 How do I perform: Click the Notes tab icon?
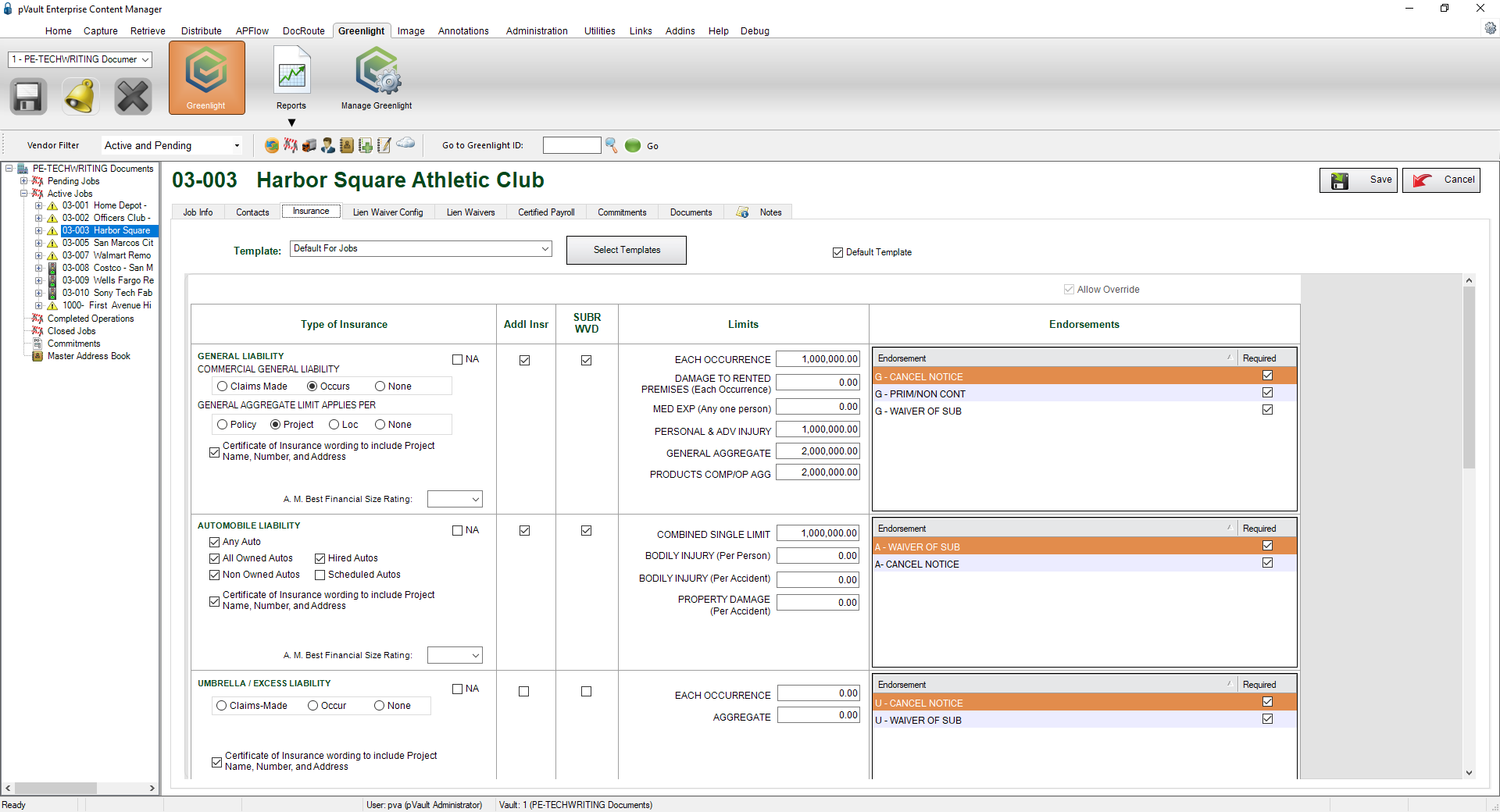(x=742, y=212)
